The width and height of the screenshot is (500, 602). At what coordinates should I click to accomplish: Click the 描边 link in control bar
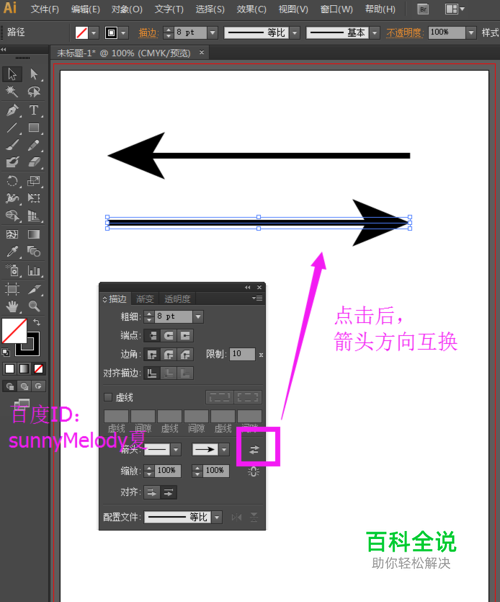148,33
